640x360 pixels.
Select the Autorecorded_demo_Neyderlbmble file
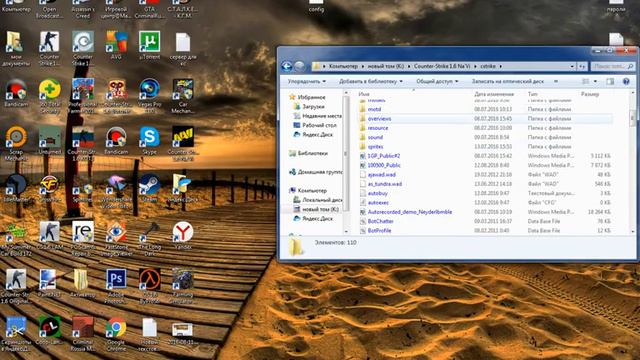click(x=409, y=212)
